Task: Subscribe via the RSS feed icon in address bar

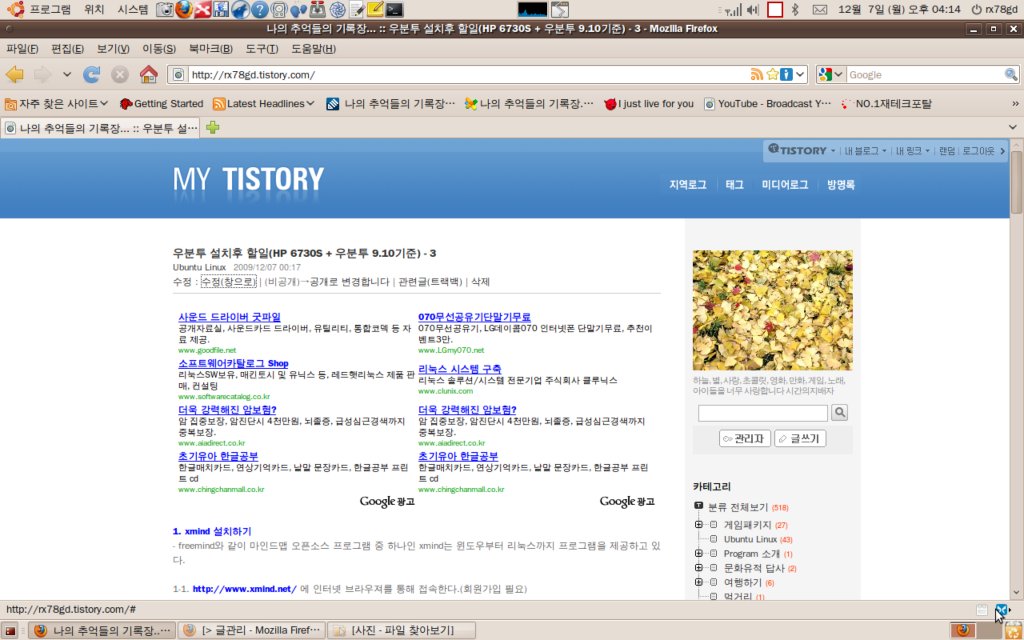Action: pos(757,74)
